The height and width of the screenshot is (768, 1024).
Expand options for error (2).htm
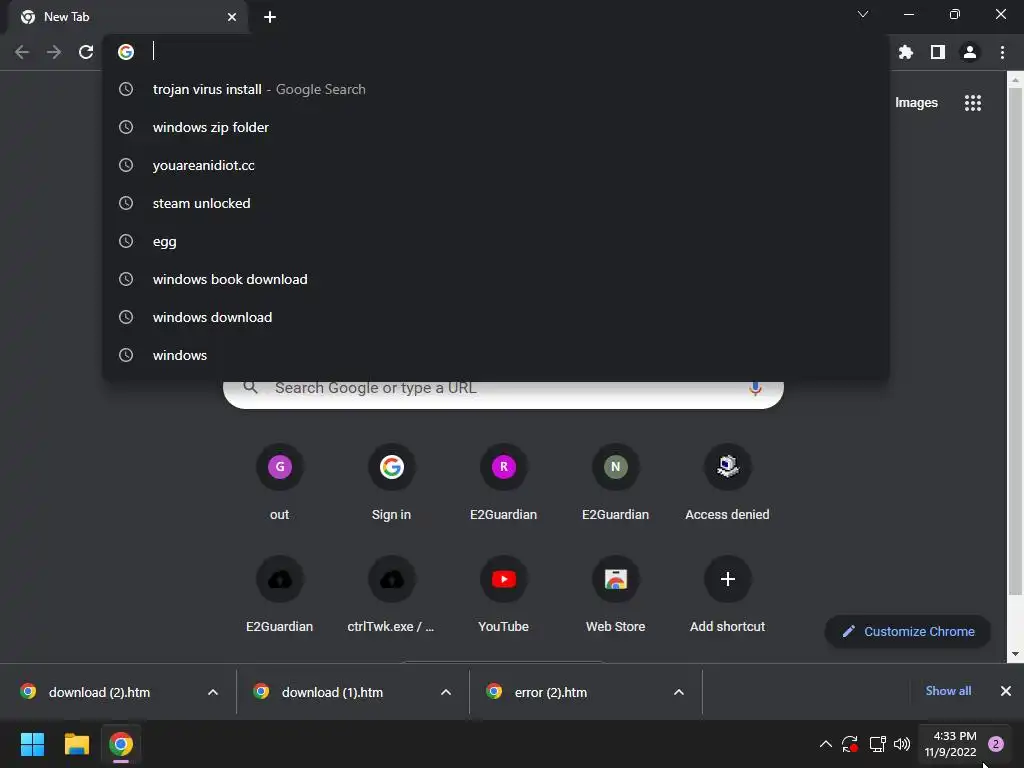[679, 692]
